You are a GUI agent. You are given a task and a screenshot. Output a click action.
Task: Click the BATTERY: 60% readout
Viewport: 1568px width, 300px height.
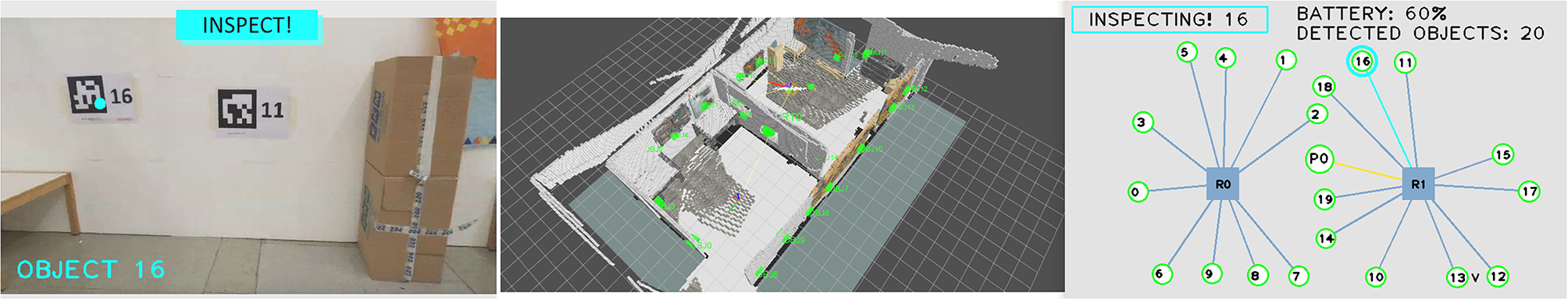click(1371, 13)
